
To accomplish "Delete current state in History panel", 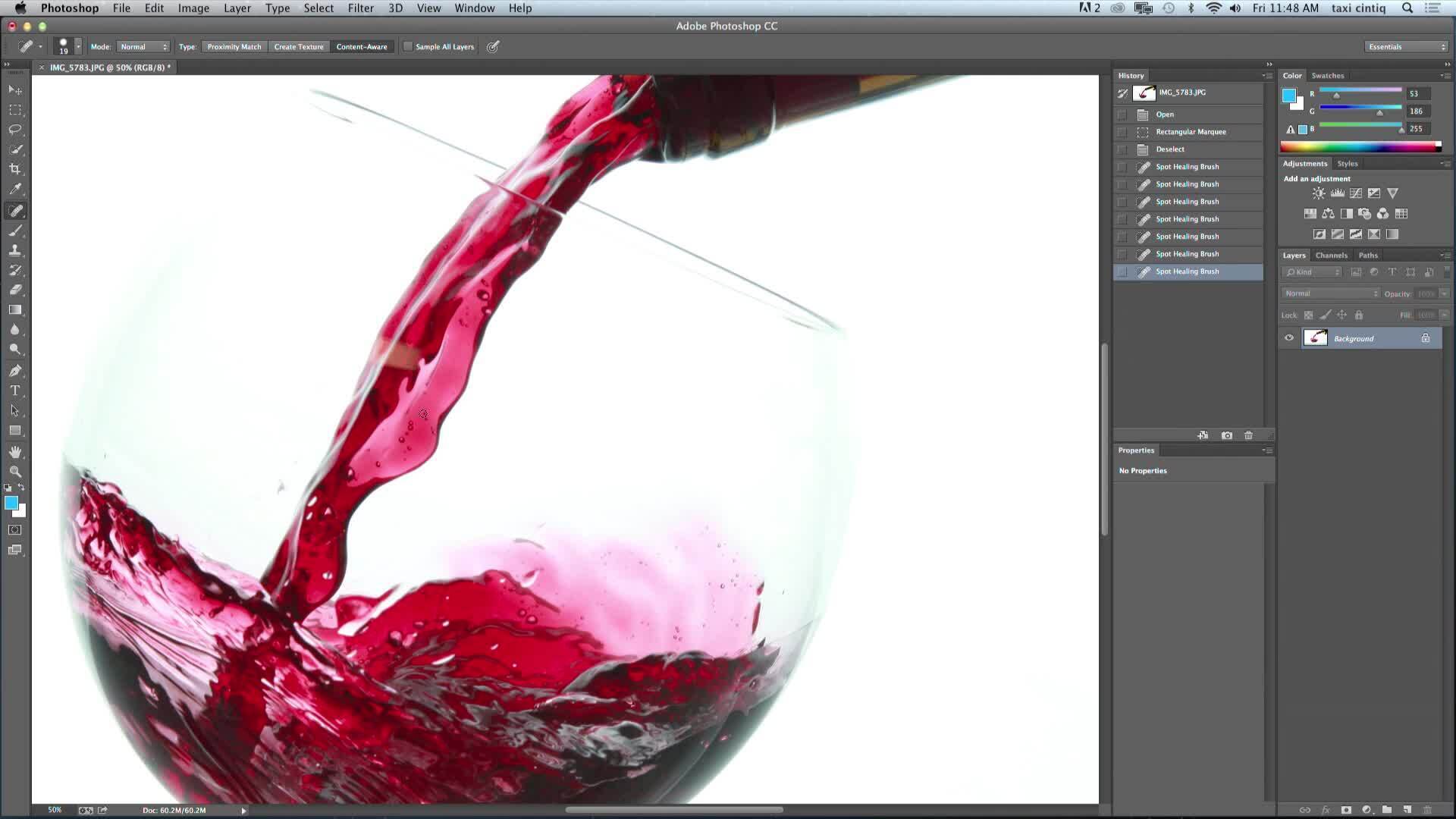I will pos(1248,435).
